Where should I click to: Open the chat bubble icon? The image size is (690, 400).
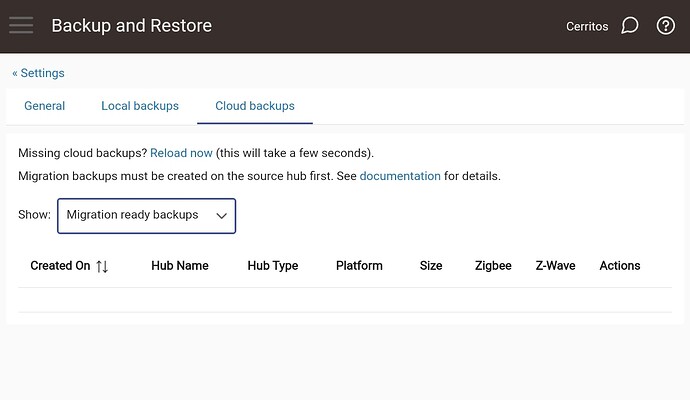629,26
